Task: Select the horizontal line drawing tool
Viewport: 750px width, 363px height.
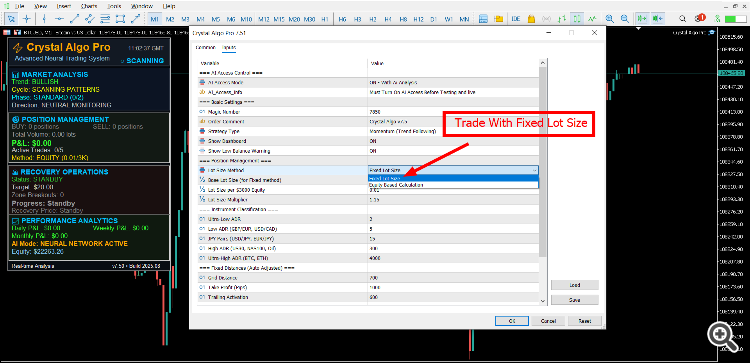Action: tap(59, 19)
